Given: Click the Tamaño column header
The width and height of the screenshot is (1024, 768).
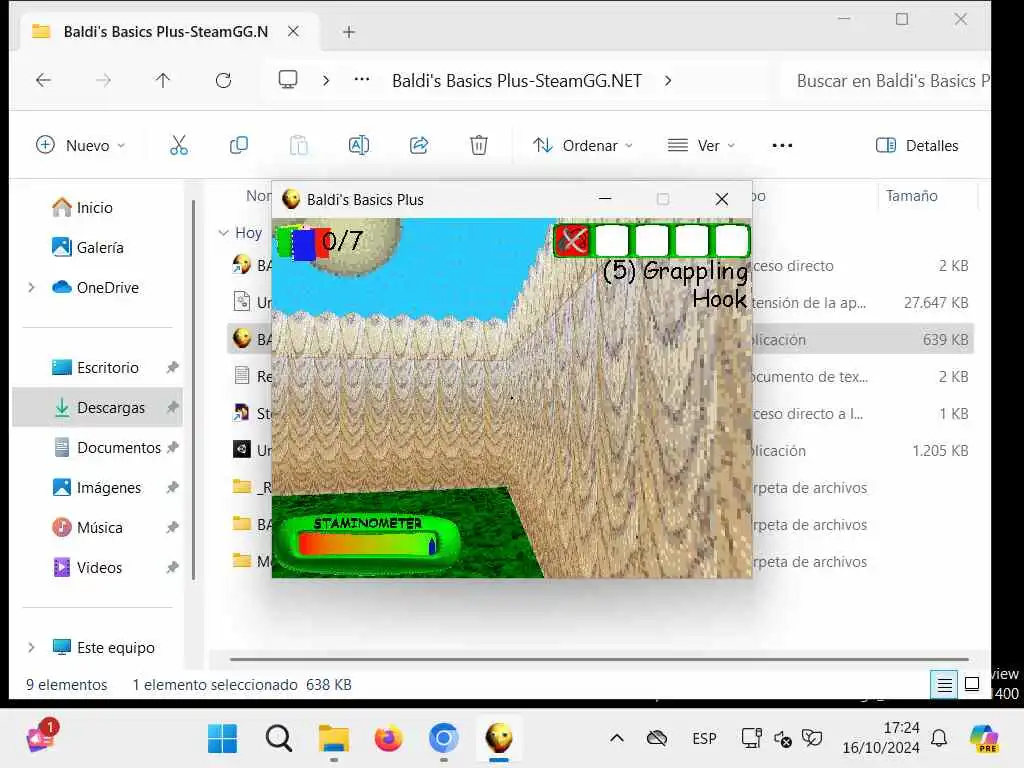Looking at the screenshot, I should coord(911,195).
